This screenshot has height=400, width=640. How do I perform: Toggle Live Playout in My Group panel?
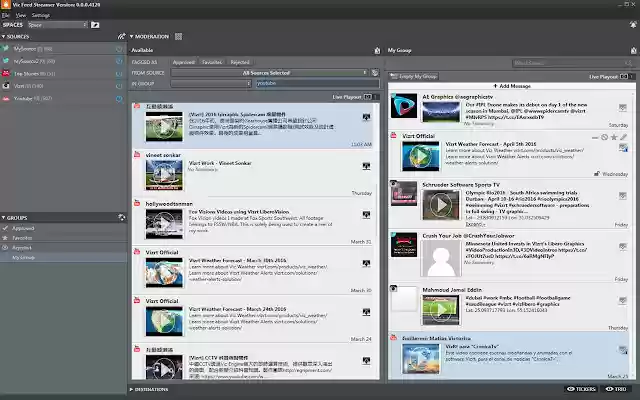tap(624, 76)
